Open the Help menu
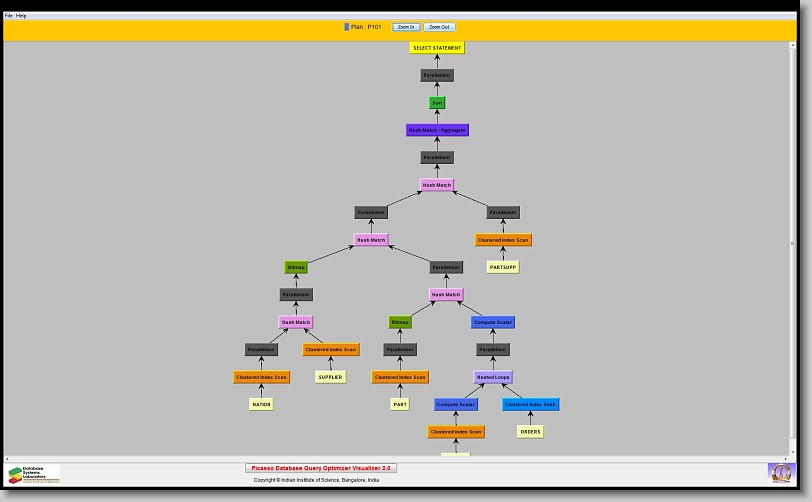Viewport: 812px width, 502px height. [x=22, y=16]
